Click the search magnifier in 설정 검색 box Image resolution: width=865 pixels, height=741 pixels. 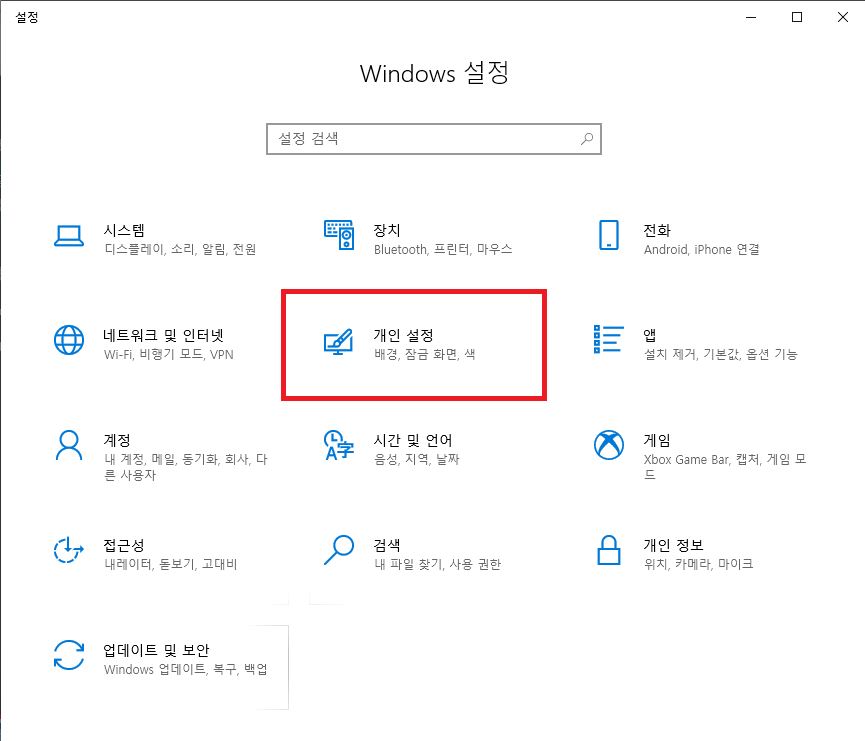click(x=586, y=138)
